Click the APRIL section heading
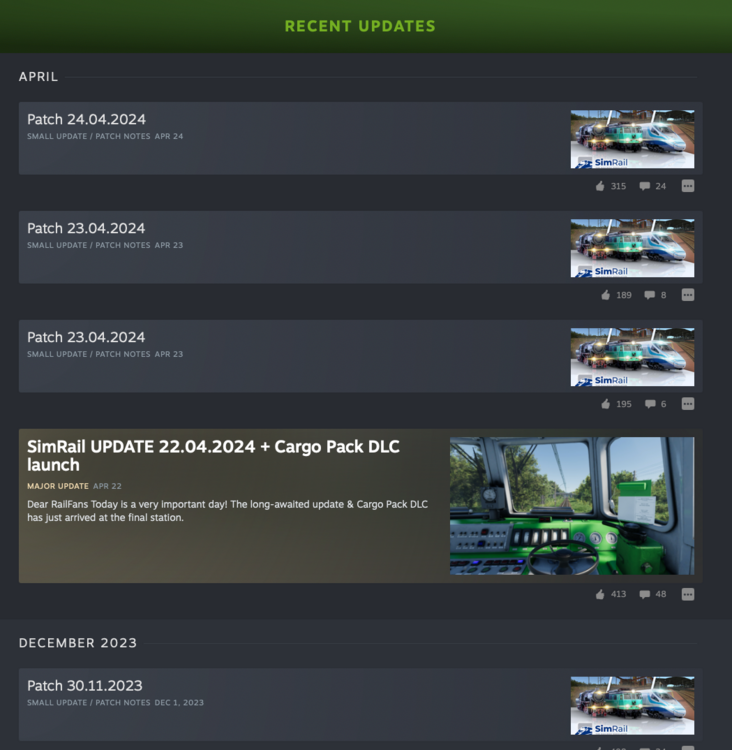This screenshot has width=732, height=750. click(38, 77)
